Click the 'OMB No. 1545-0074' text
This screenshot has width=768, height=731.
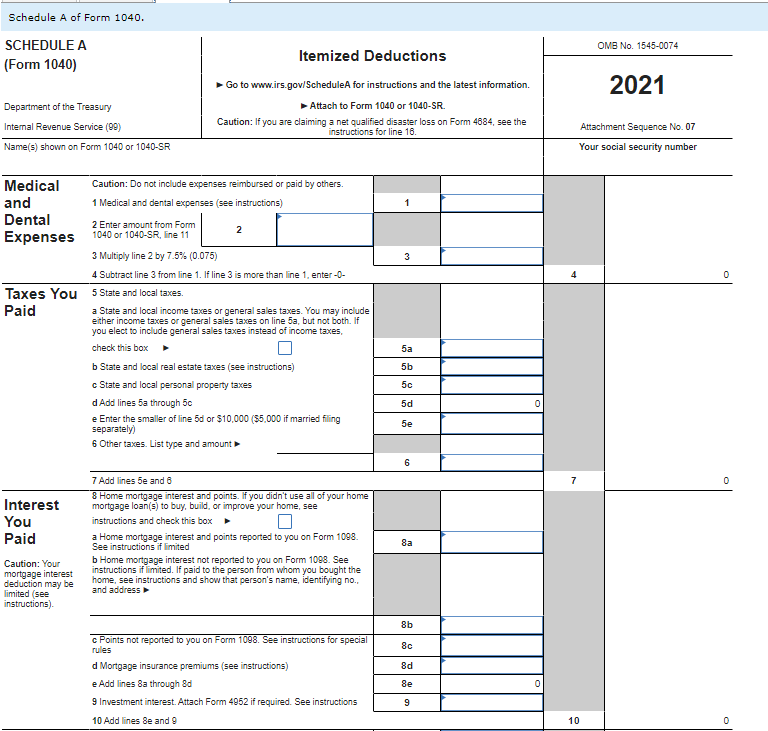[638, 46]
